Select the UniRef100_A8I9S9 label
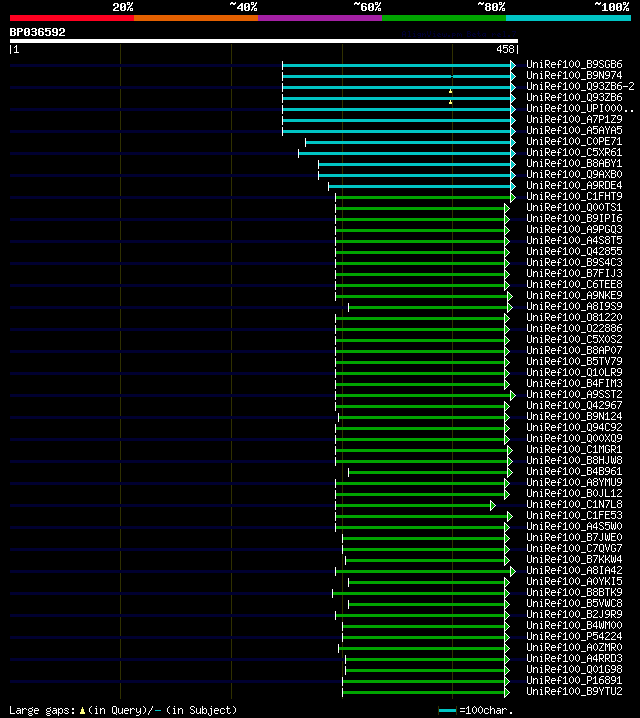The height and width of the screenshot is (718, 640). click(574, 306)
